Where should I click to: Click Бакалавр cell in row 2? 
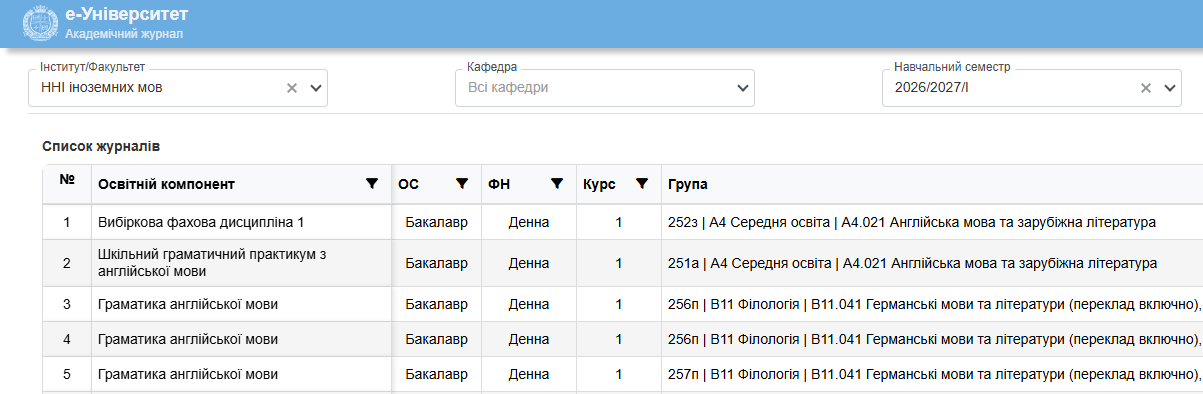click(x=436, y=263)
